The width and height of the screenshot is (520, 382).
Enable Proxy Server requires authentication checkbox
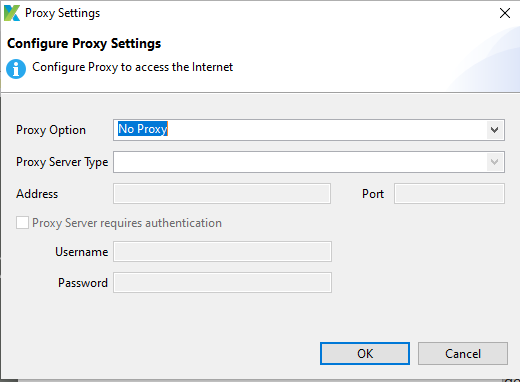point(22,223)
